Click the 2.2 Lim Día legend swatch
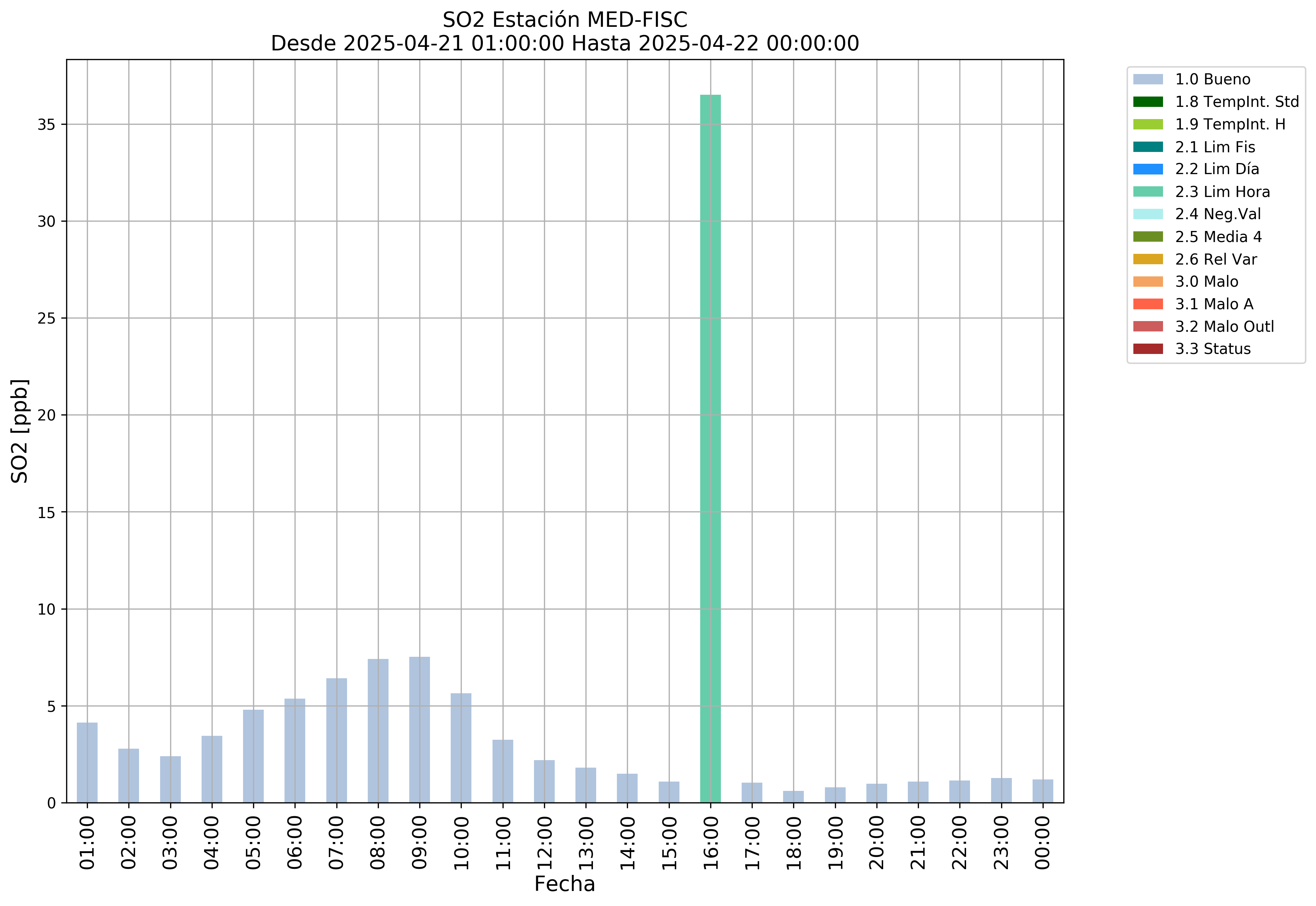Image resolution: width=1316 pixels, height=906 pixels. tap(1147, 169)
